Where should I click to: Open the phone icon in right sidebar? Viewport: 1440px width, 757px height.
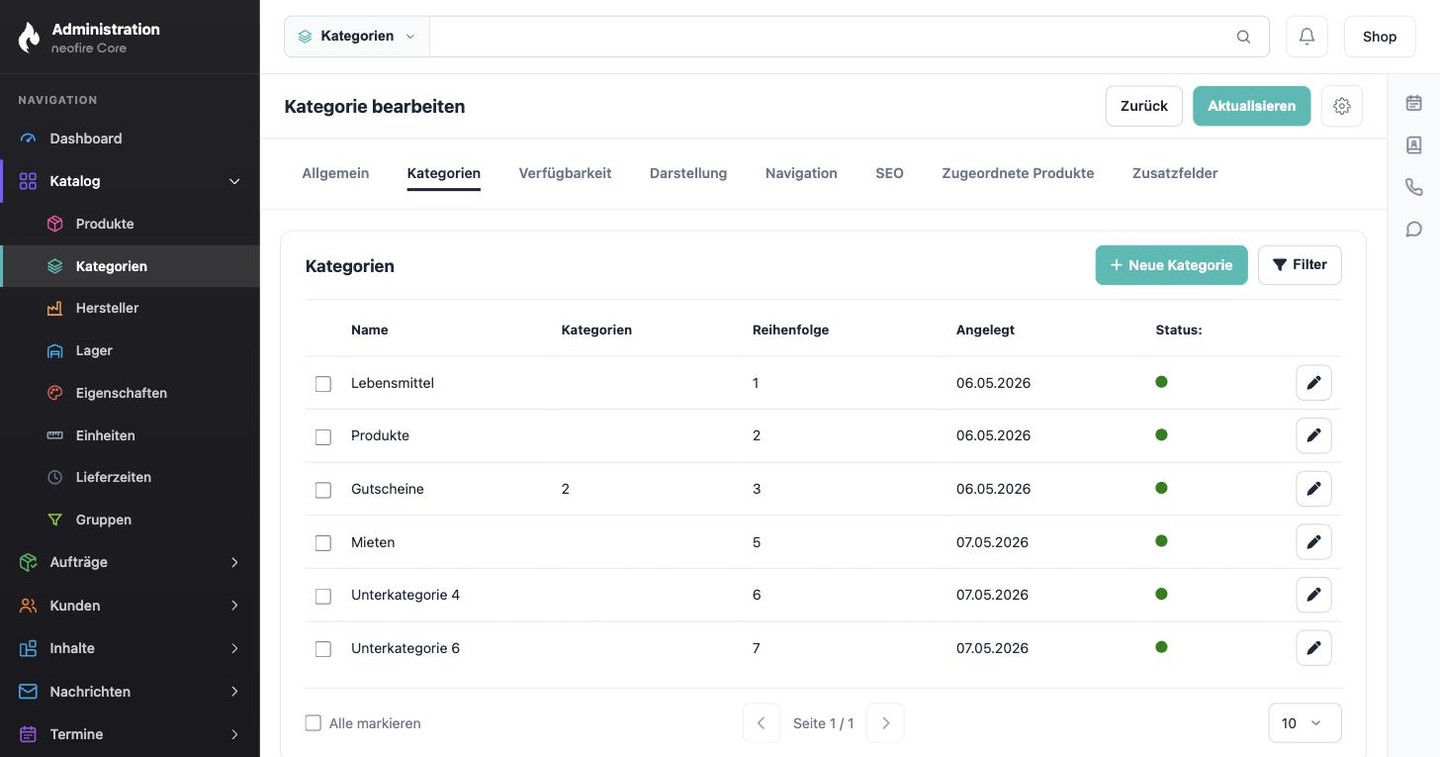point(1413,187)
